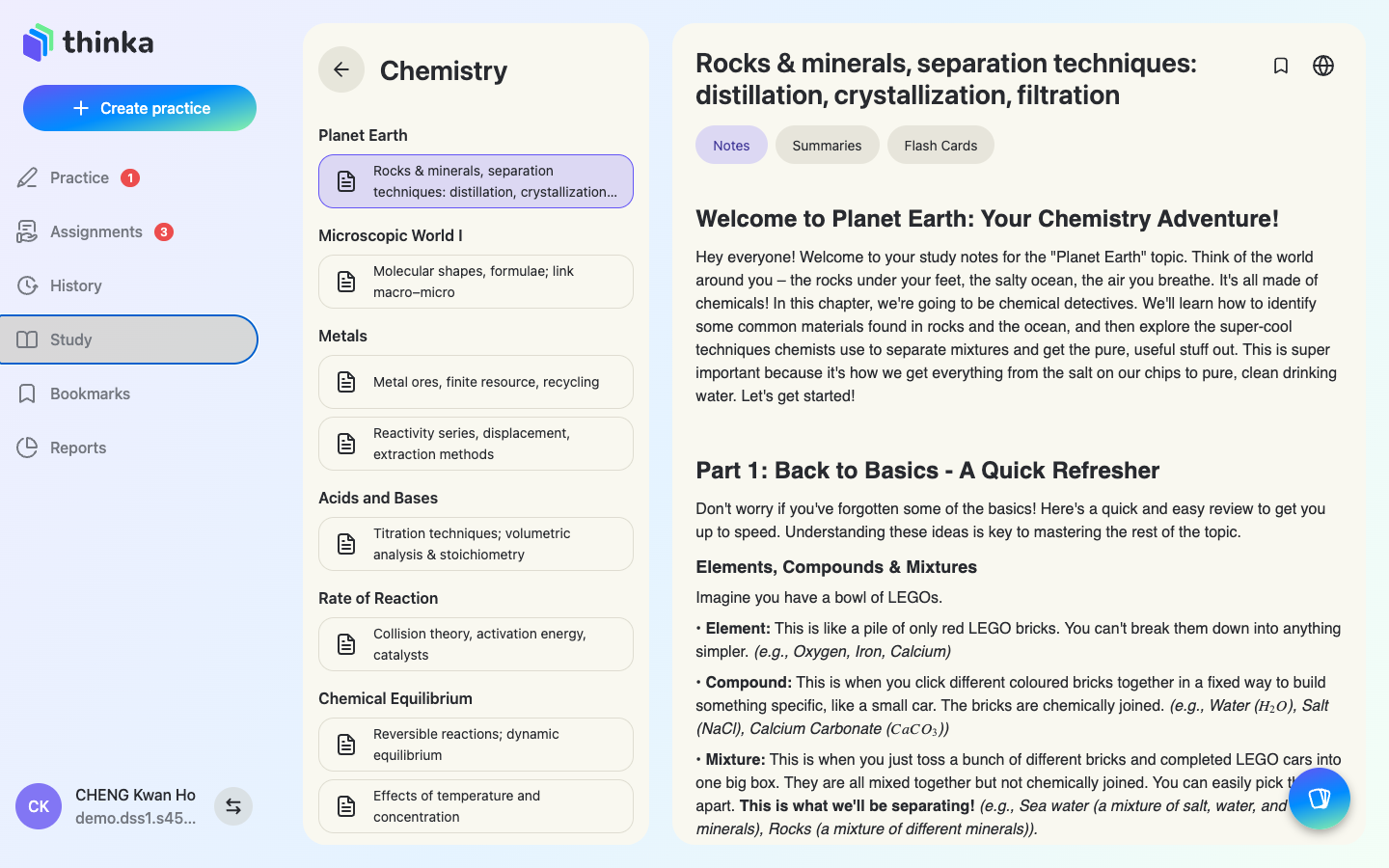Click document icon beside Rocks & minerals
The image size is (1389, 868).
346,181
